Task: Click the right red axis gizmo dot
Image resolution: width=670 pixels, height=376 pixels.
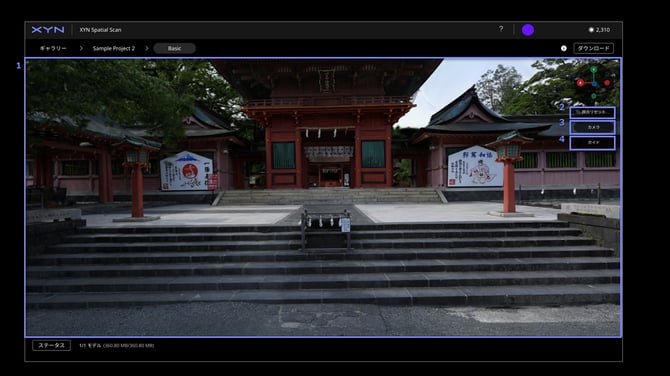Action: pyautogui.click(x=607, y=83)
